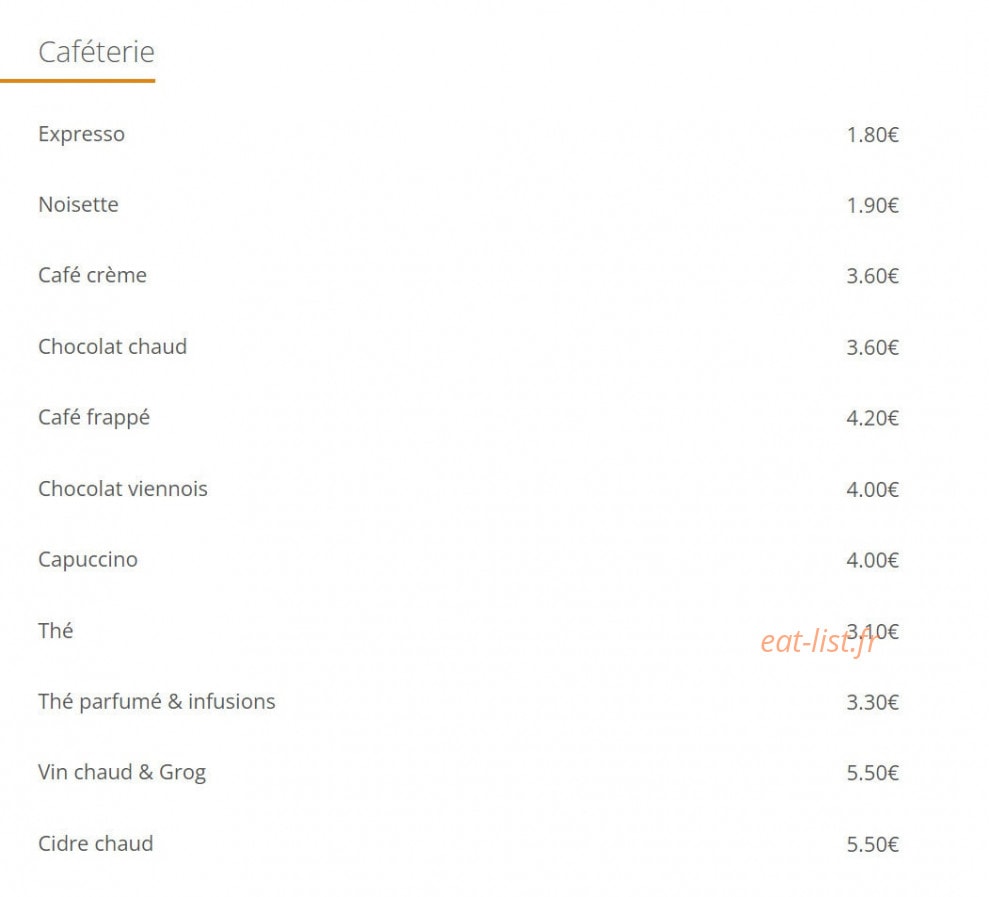Click the 4.00€ Capuccino price
This screenshot has height=897, width=989.
coord(872,560)
